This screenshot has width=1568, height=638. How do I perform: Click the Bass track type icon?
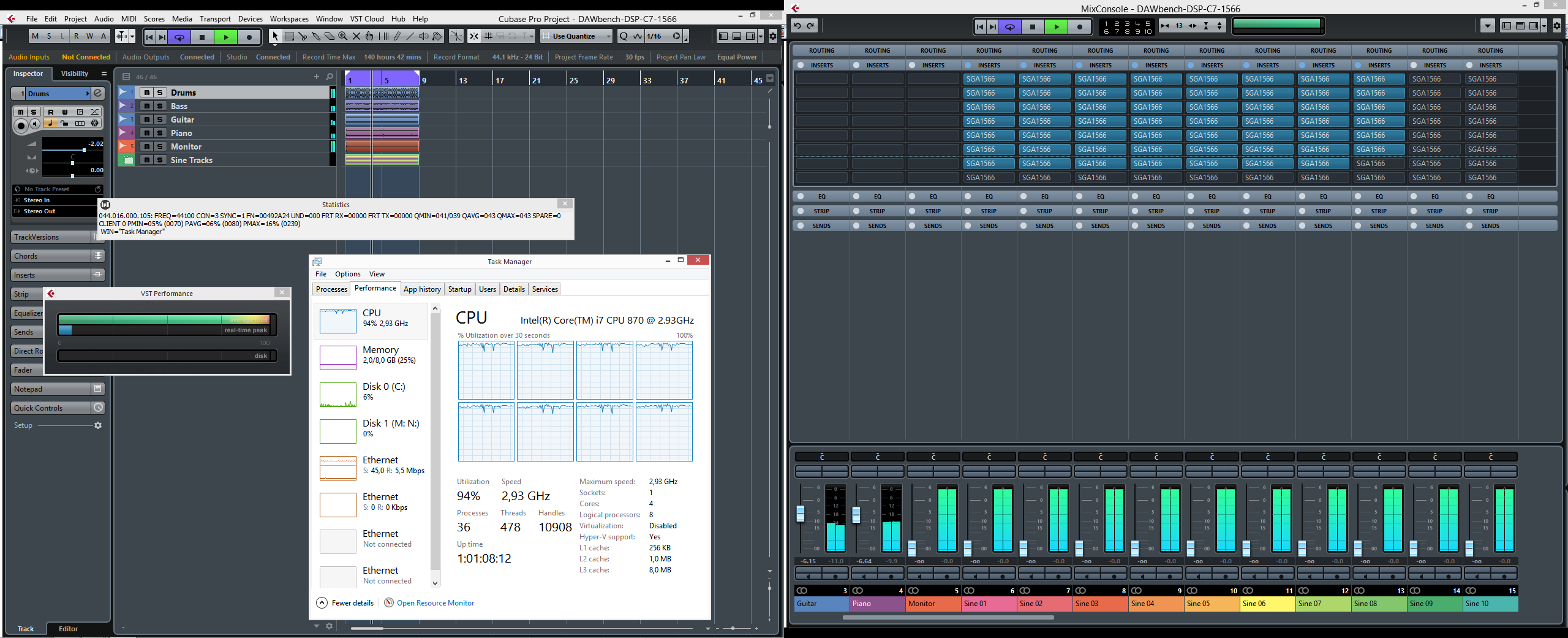coord(124,106)
